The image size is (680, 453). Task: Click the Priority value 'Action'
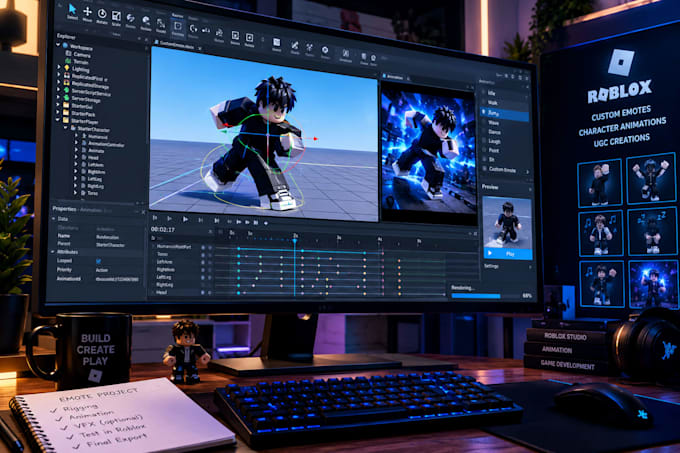coord(102,270)
